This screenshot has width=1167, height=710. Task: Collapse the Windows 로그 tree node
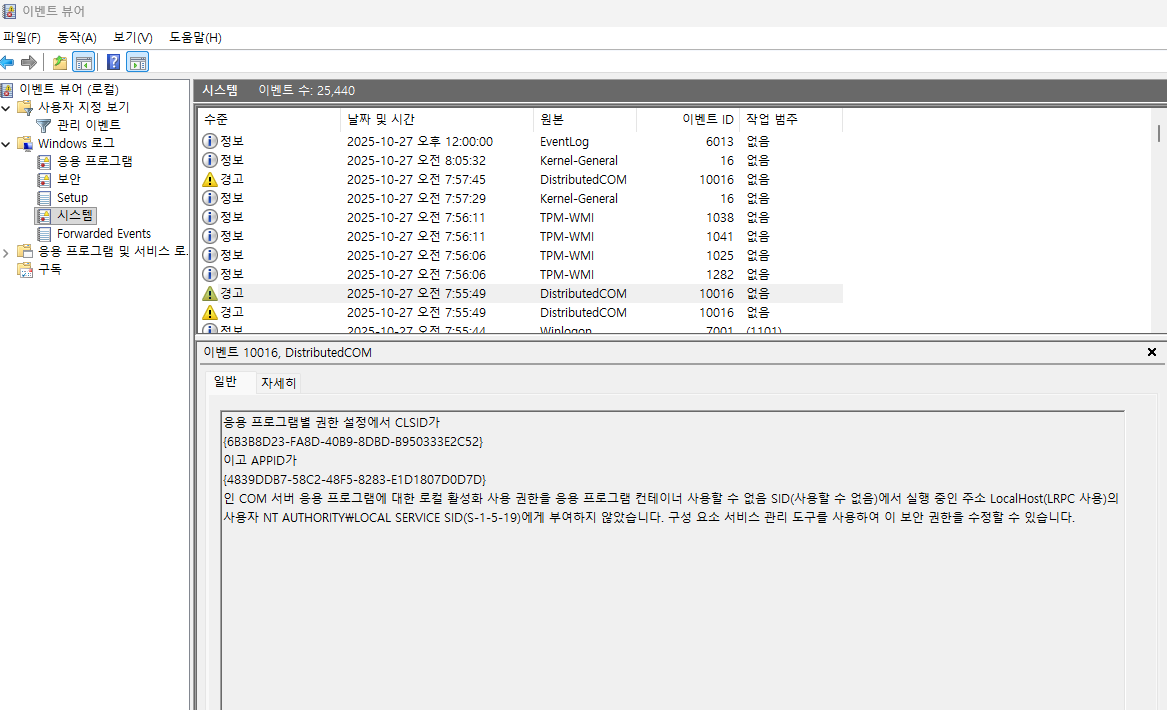tap(6, 144)
